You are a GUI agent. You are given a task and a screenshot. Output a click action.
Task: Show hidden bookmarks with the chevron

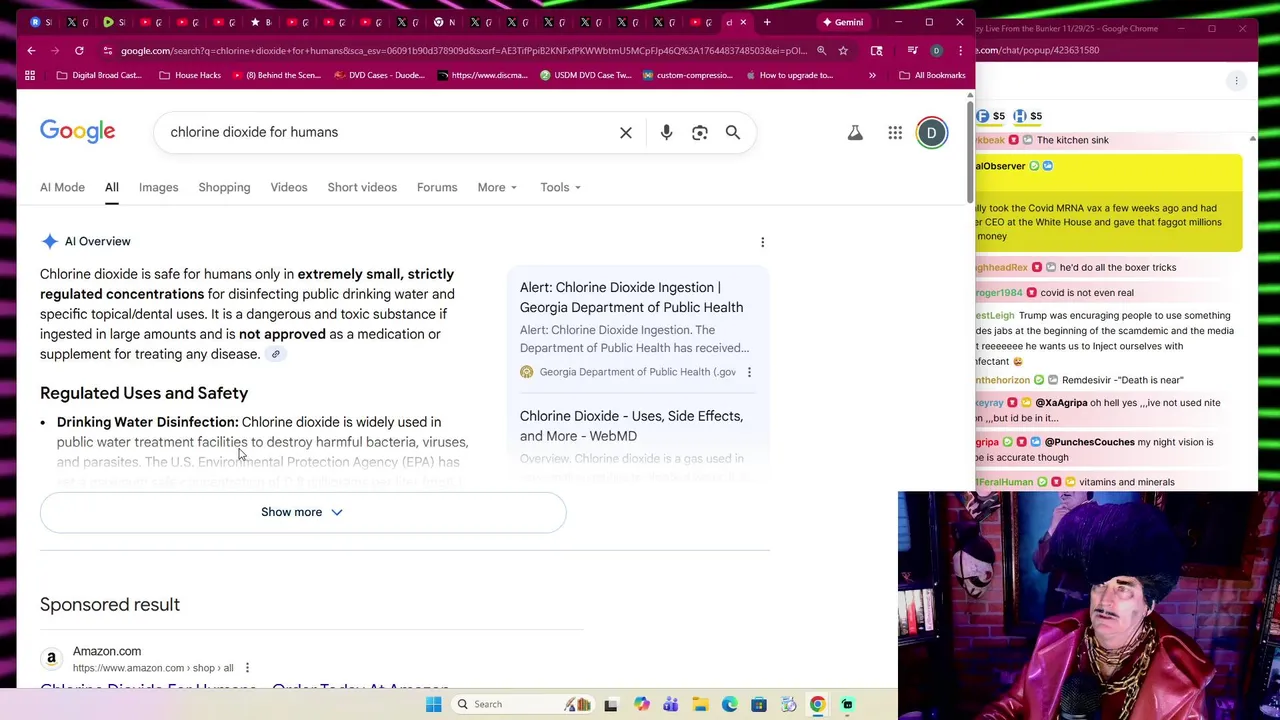tap(872, 75)
